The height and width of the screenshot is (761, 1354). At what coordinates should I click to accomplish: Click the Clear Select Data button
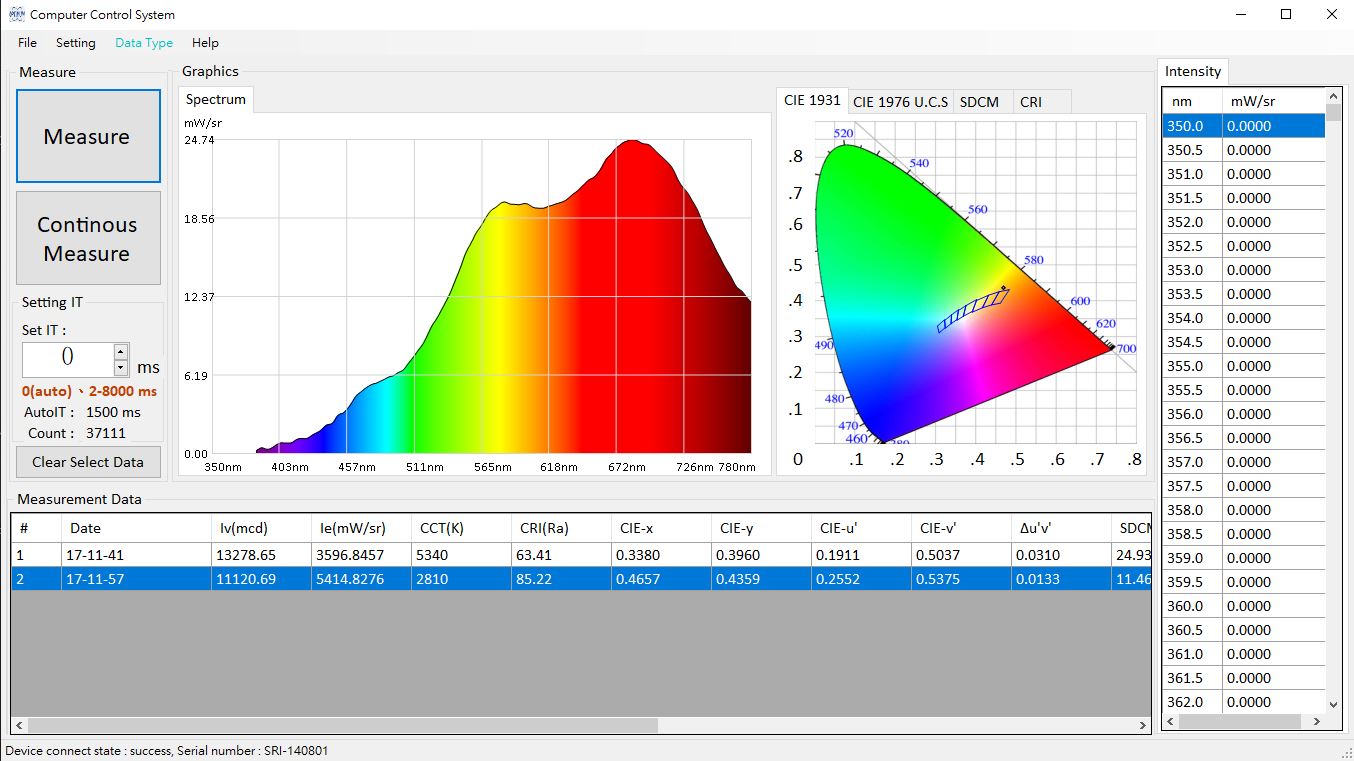88,462
